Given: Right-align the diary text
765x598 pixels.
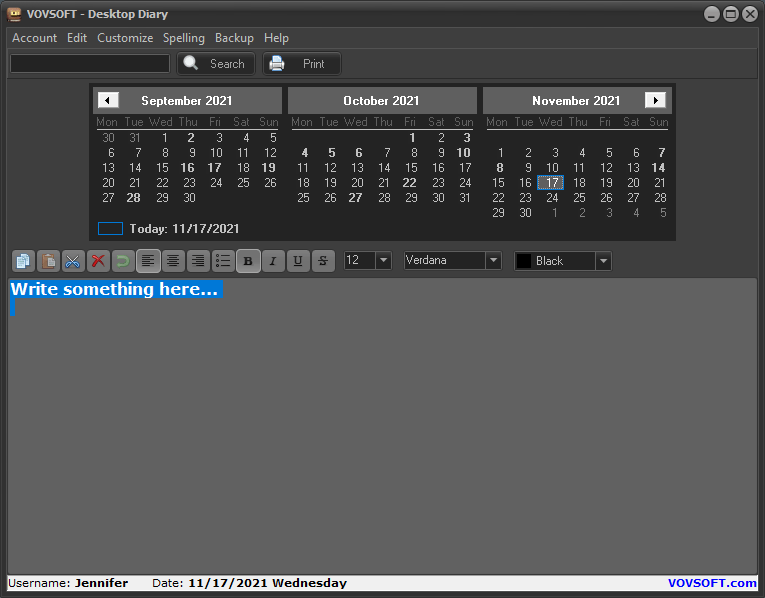Looking at the screenshot, I should [x=198, y=261].
